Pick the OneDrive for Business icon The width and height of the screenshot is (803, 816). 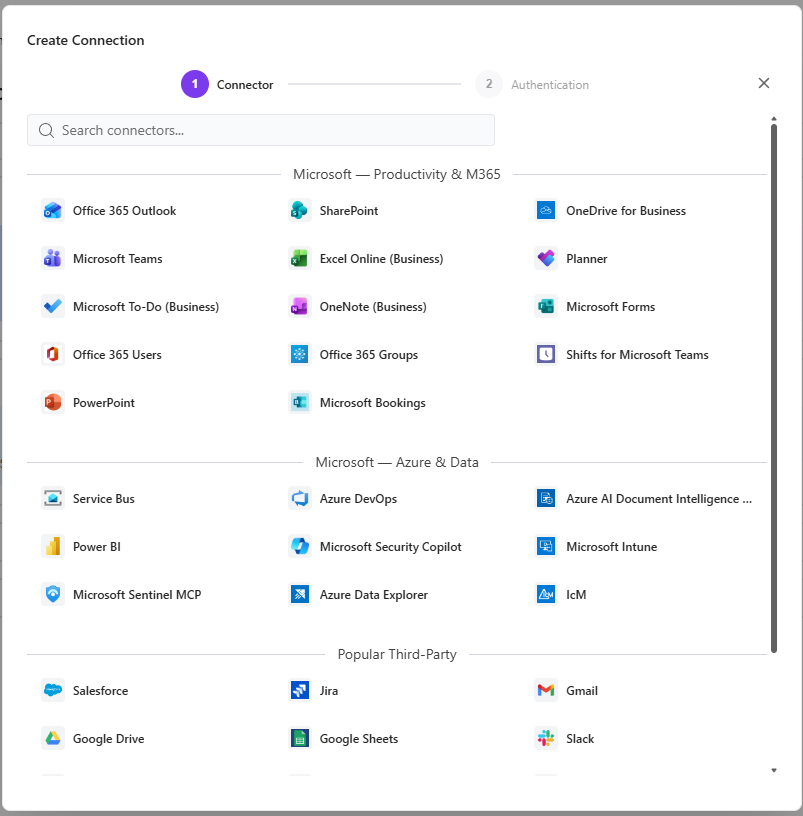tap(546, 211)
